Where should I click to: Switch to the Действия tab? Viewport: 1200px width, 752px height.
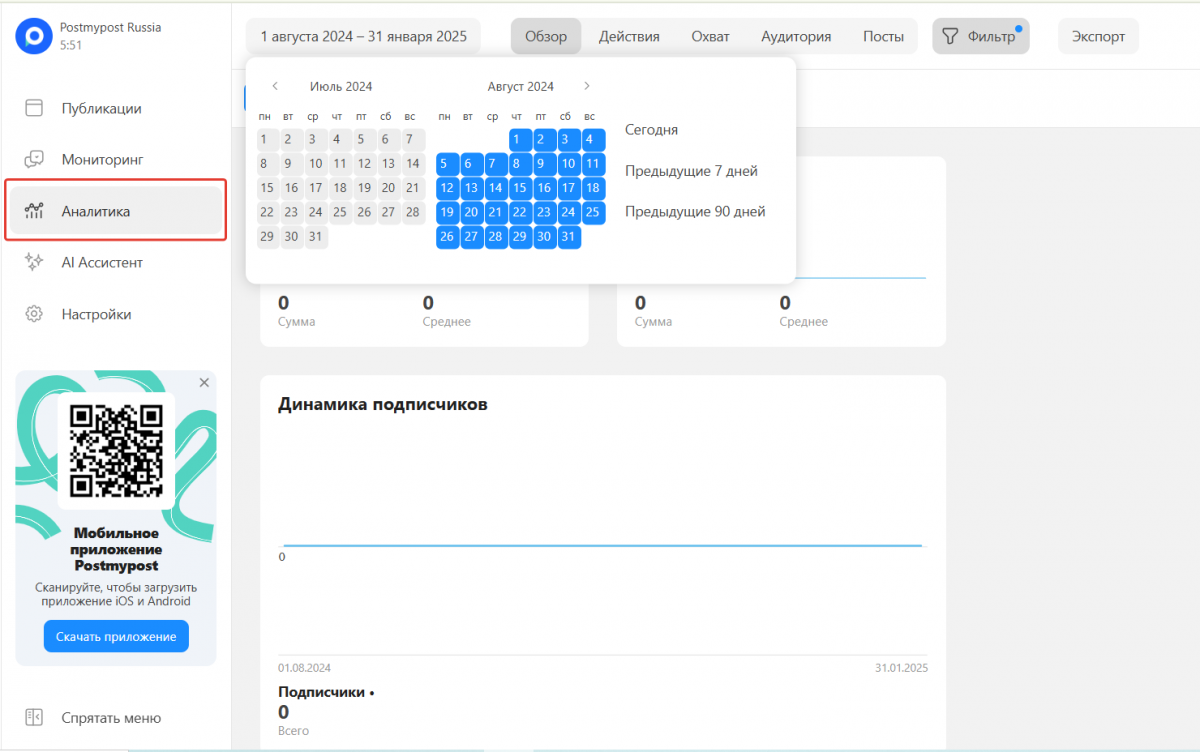pos(629,37)
